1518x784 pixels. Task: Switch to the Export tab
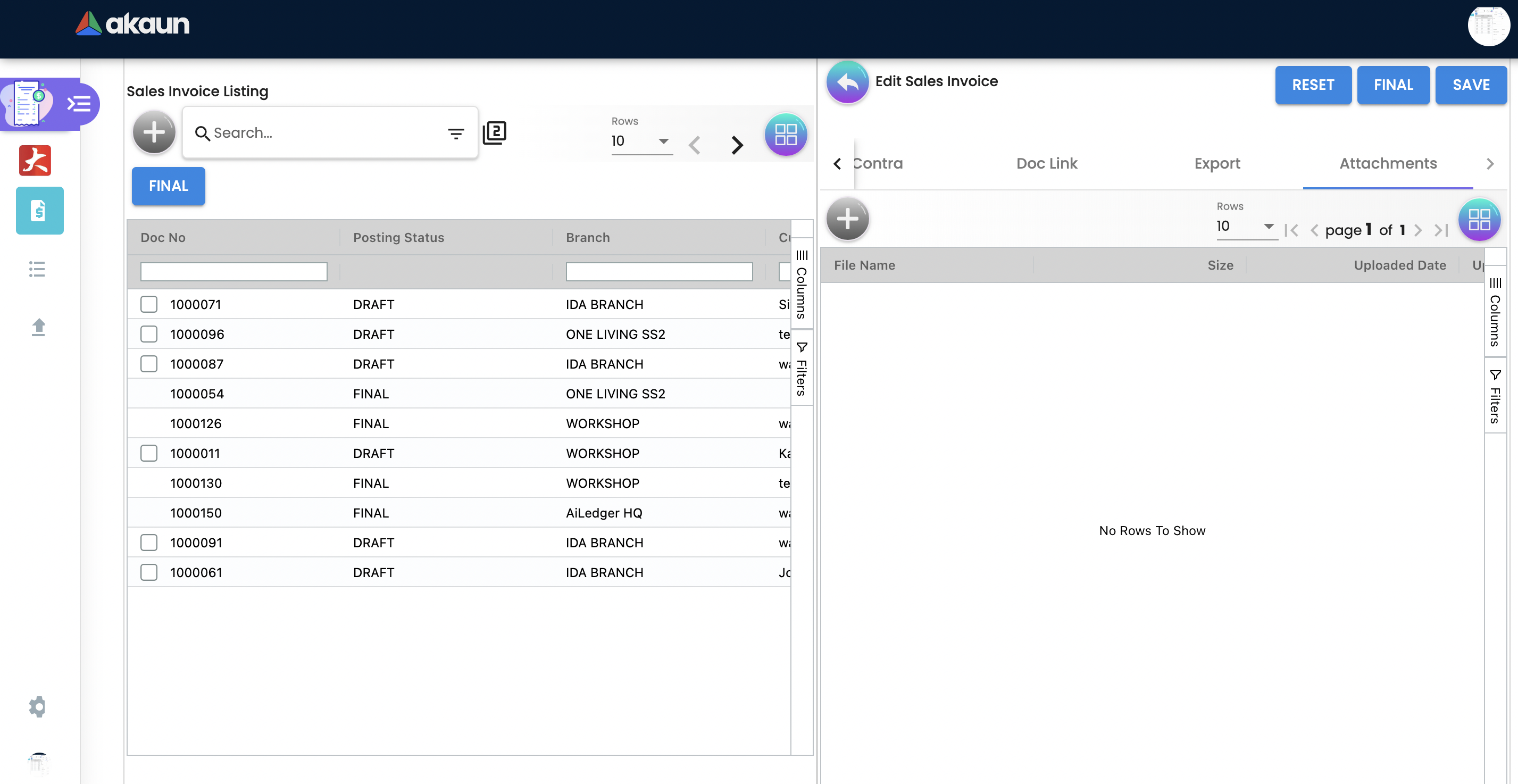(1217, 163)
